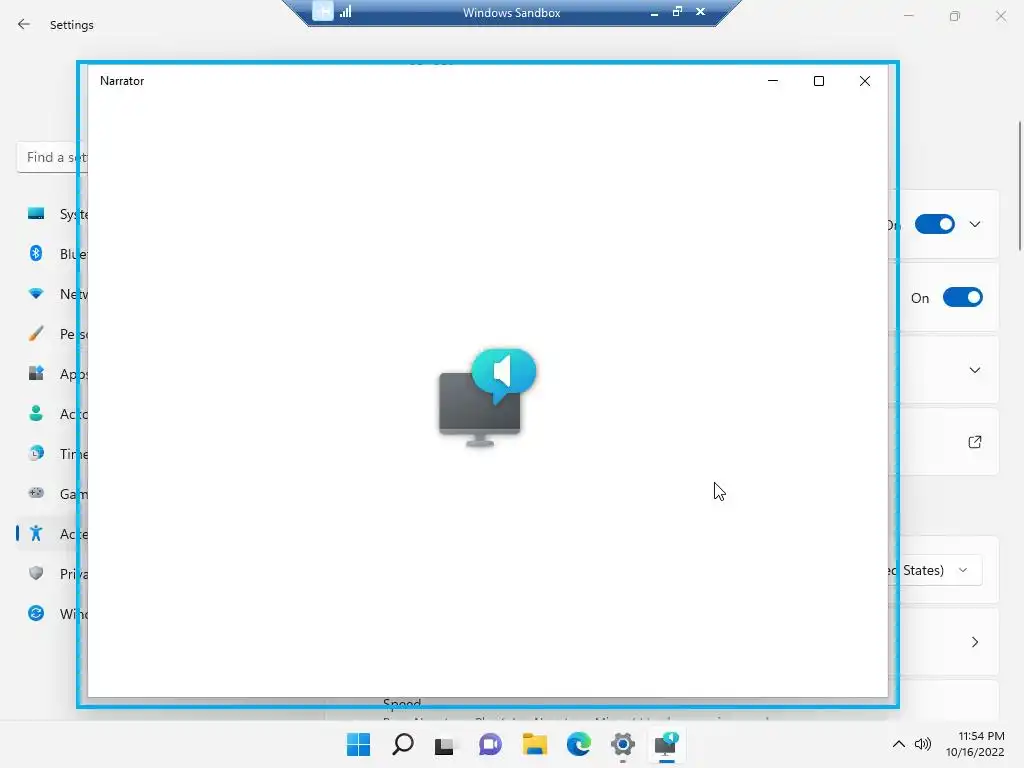Image resolution: width=1024 pixels, height=768 pixels.
Task: Minimize the Narrator window
Action: (773, 81)
